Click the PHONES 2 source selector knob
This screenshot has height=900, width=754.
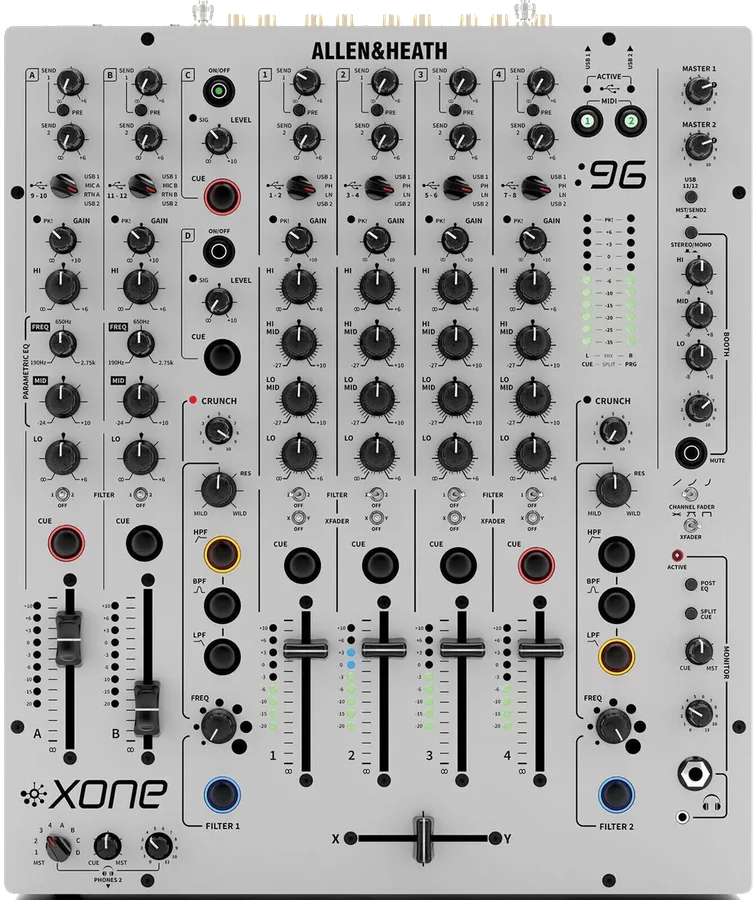click(x=57, y=847)
